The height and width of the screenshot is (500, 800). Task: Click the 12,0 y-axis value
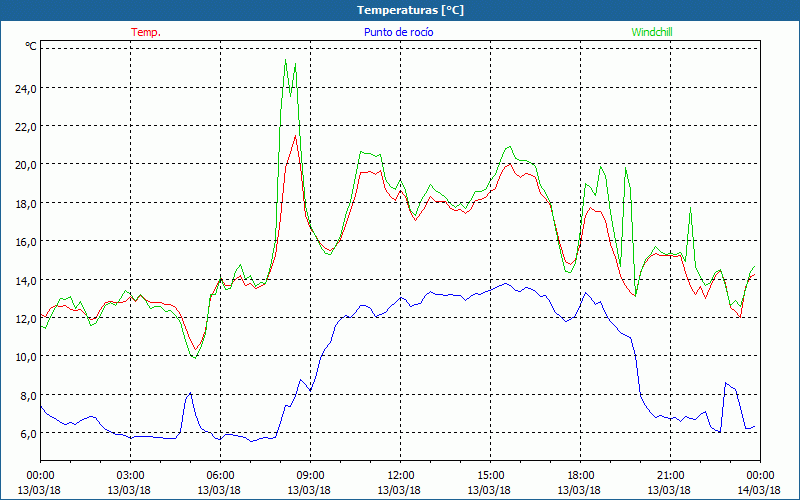click(x=26, y=319)
